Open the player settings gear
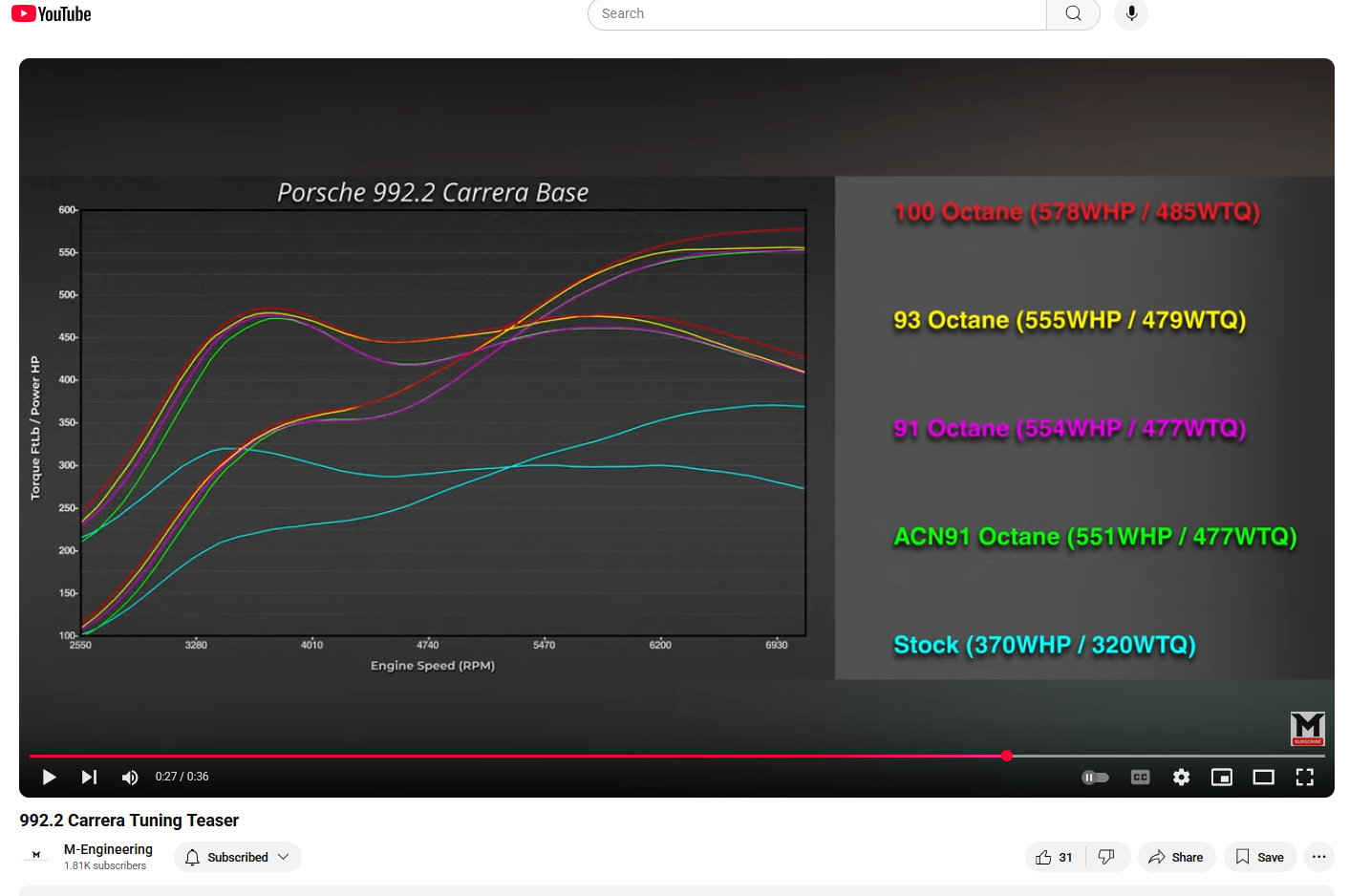This screenshot has width=1349, height=896. pyautogui.click(x=1181, y=778)
